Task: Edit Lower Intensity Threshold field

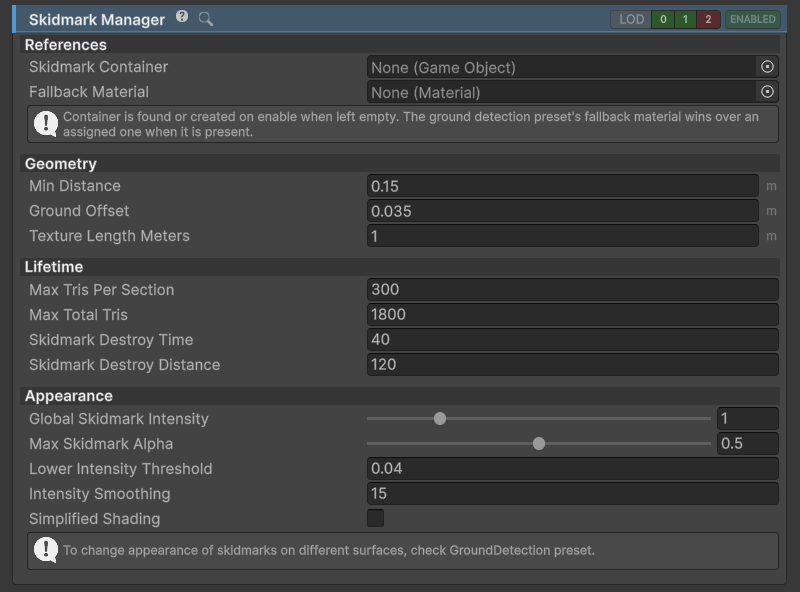Action: (x=573, y=468)
